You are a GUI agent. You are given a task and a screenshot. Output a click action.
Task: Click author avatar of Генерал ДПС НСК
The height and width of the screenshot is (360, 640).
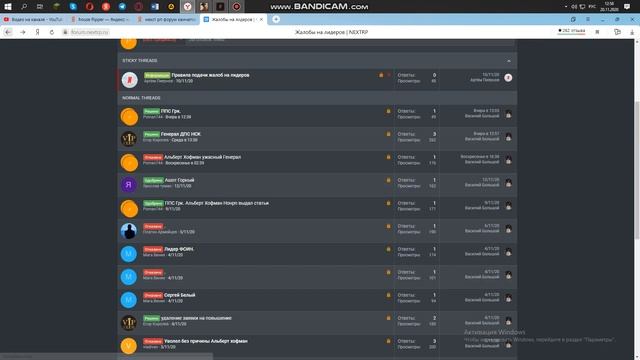pos(129,139)
